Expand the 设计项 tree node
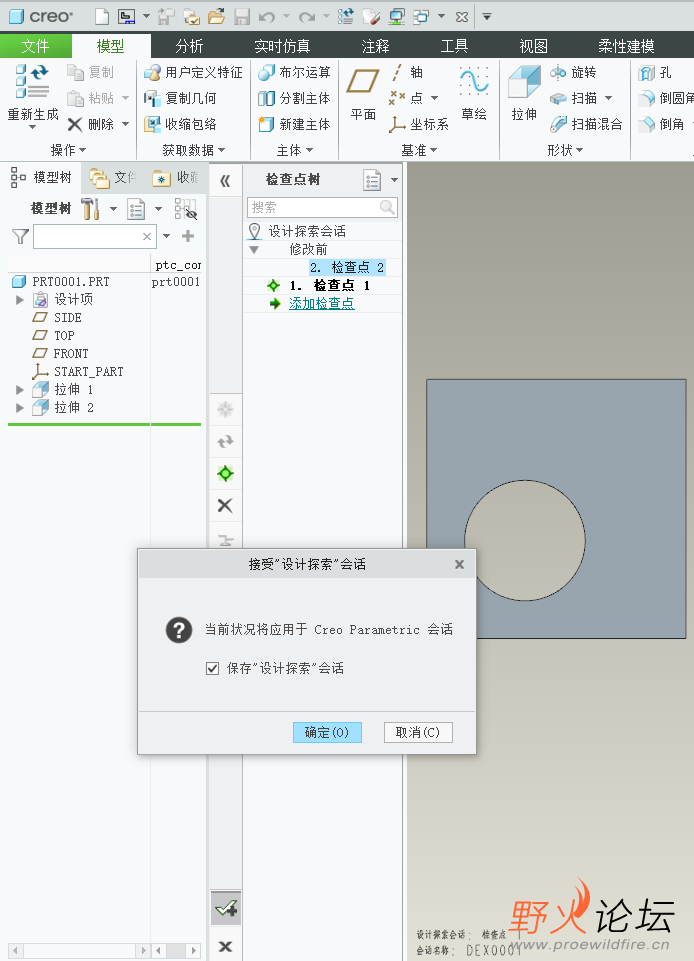The width and height of the screenshot is (694, 961). coord(20,300)
